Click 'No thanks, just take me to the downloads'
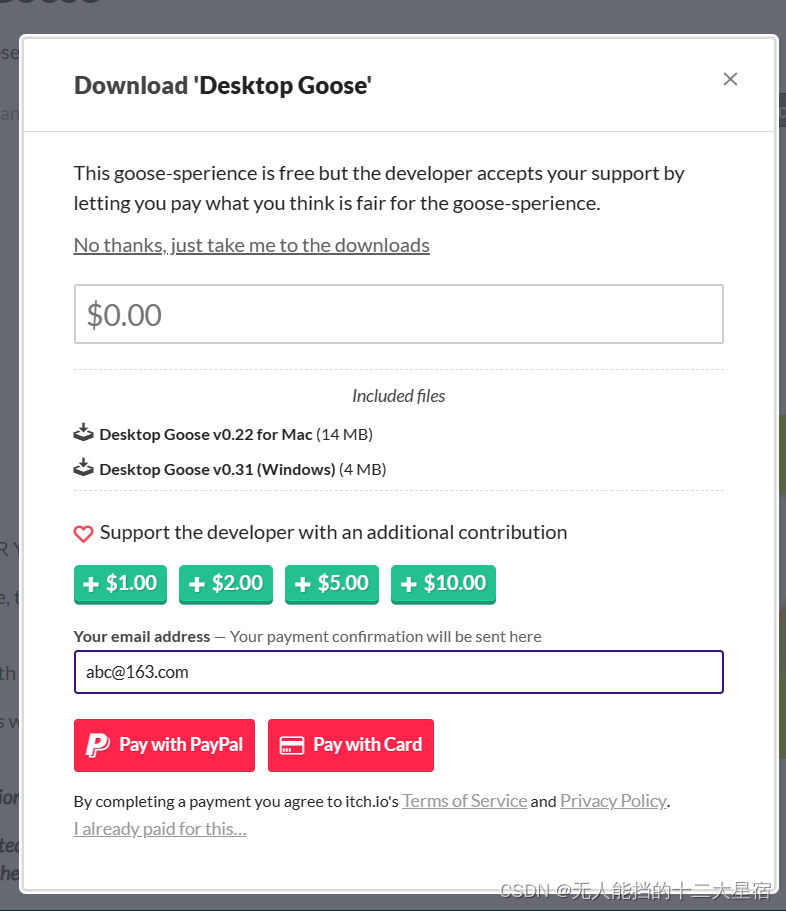This screenshot has height=911, width=786. tap(252, 246)
